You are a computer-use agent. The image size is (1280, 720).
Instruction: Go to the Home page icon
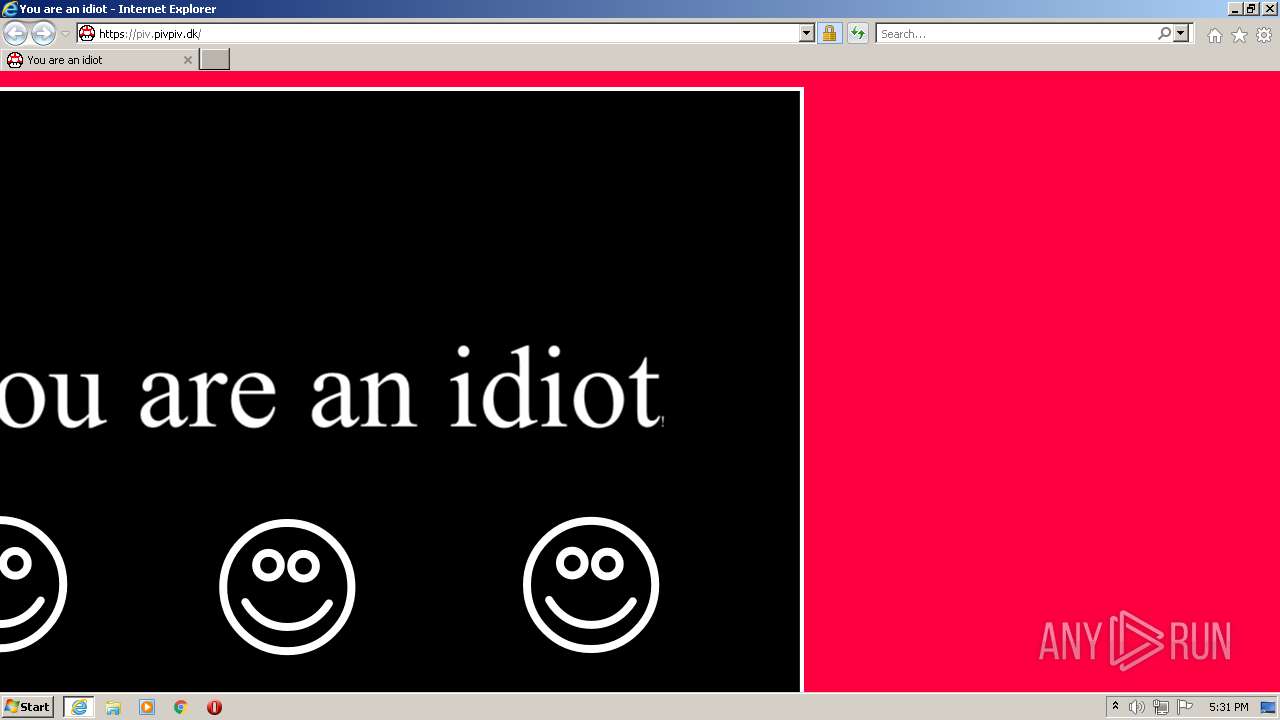(x=1214, y=35)
